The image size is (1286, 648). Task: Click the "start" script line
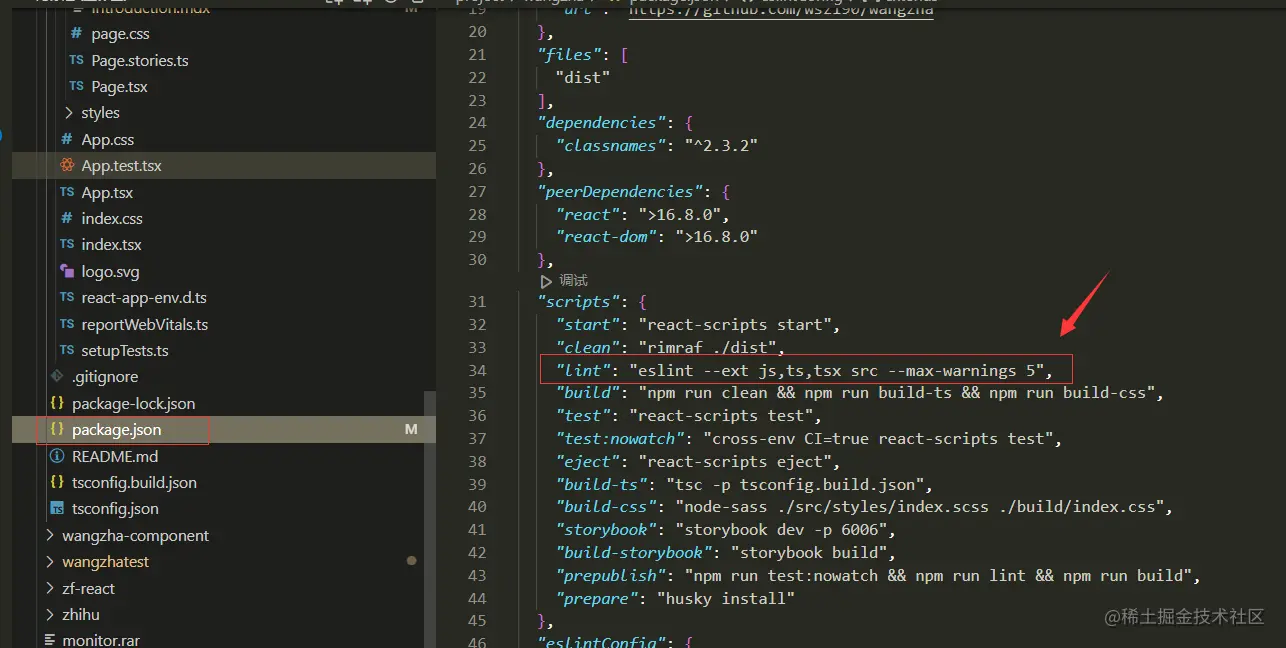pos(698,324)
